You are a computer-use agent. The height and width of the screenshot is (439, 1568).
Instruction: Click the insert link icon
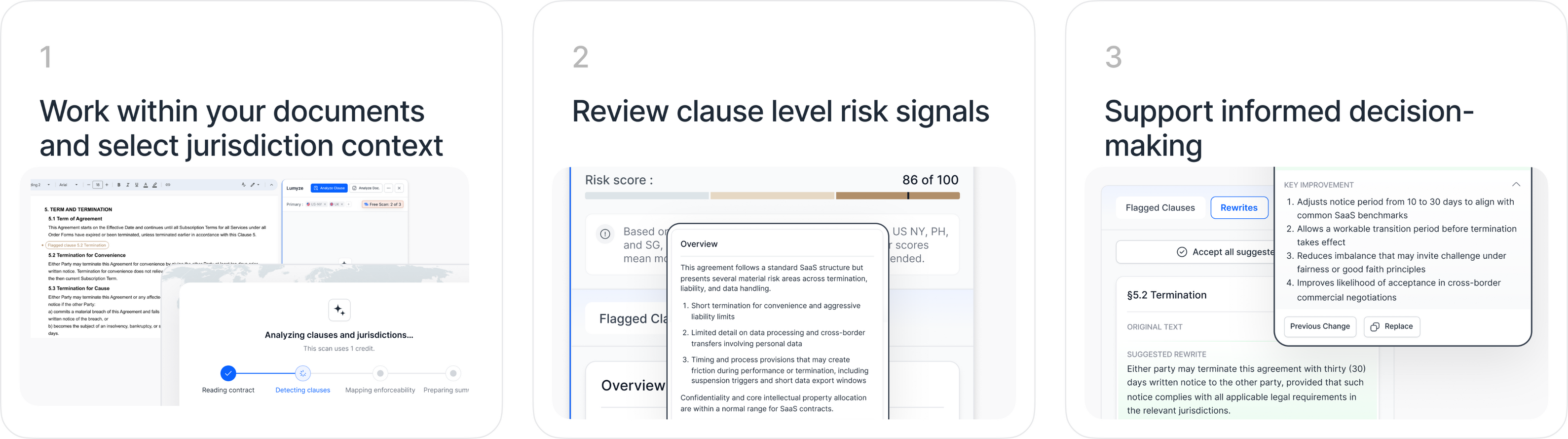[x=168, y=185]
